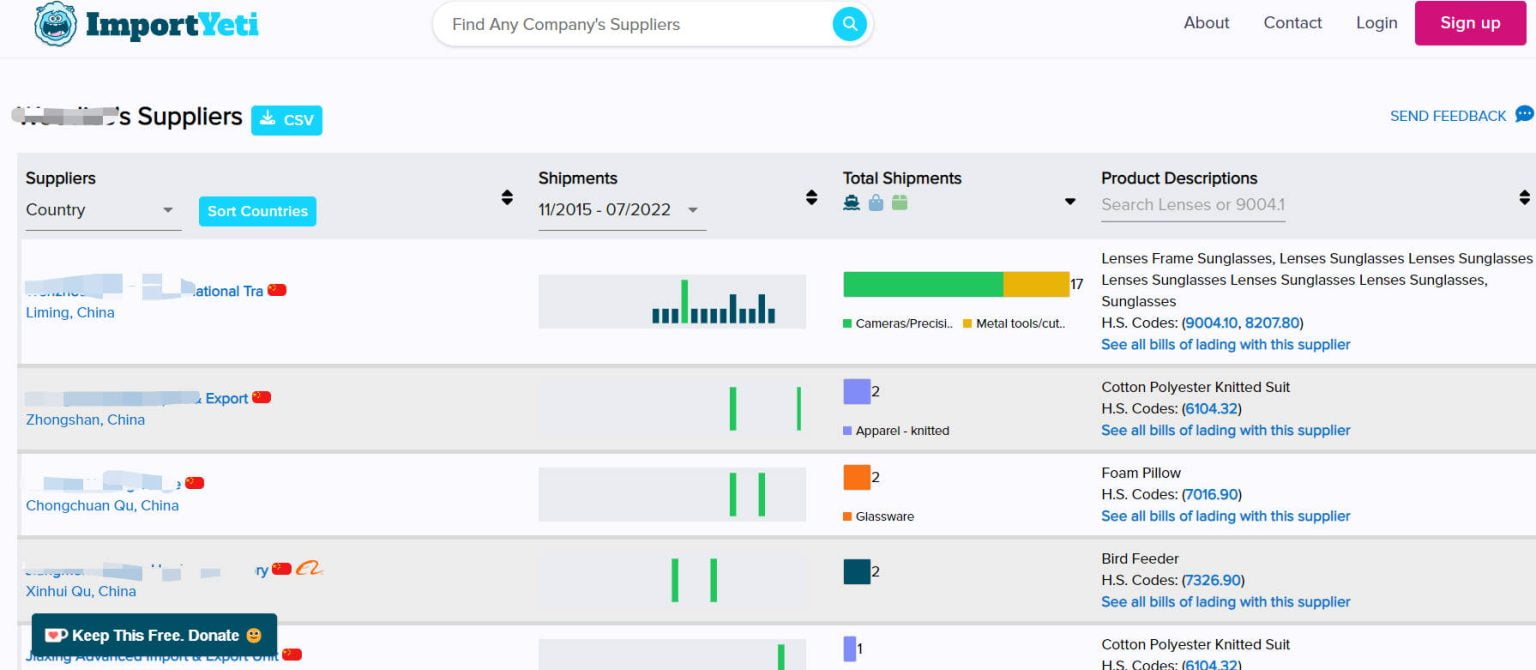Open the Country dropdown filter
The image size is (1536, 670).
tap(103, 210)
